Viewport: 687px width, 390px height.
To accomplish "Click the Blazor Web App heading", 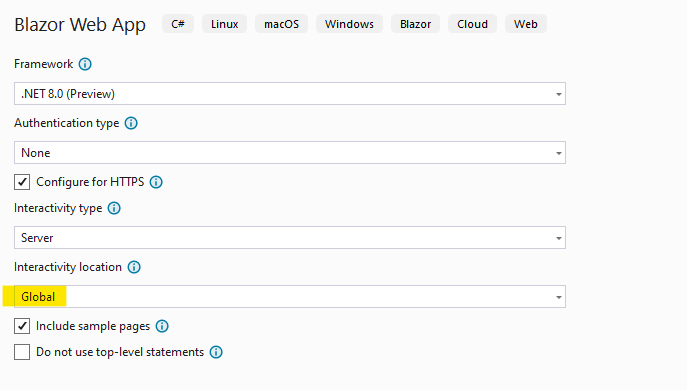I will pyautogui.click(x=80, y=25).
